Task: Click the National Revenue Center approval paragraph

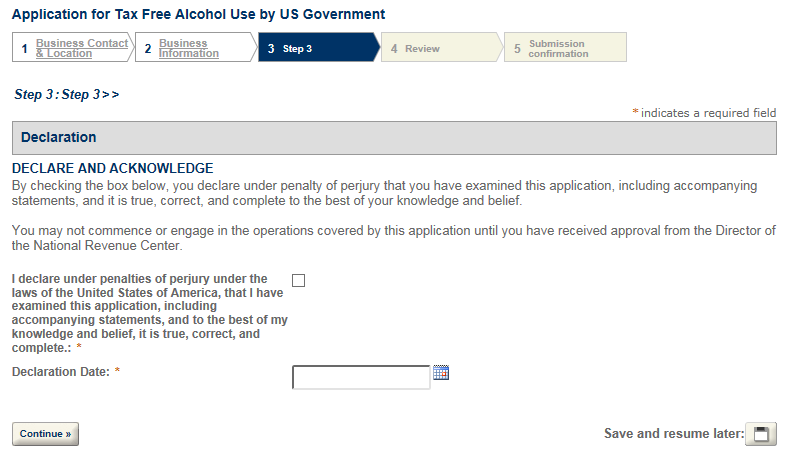Action: (x=393, y=238)
